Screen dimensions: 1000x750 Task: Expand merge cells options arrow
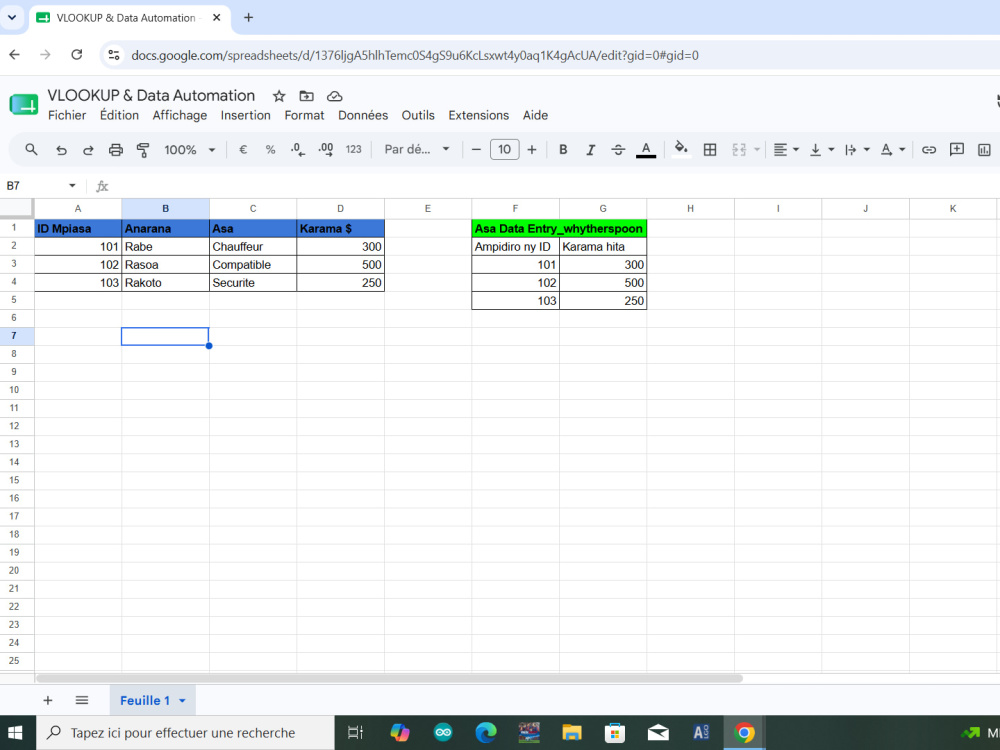point(757,150)
